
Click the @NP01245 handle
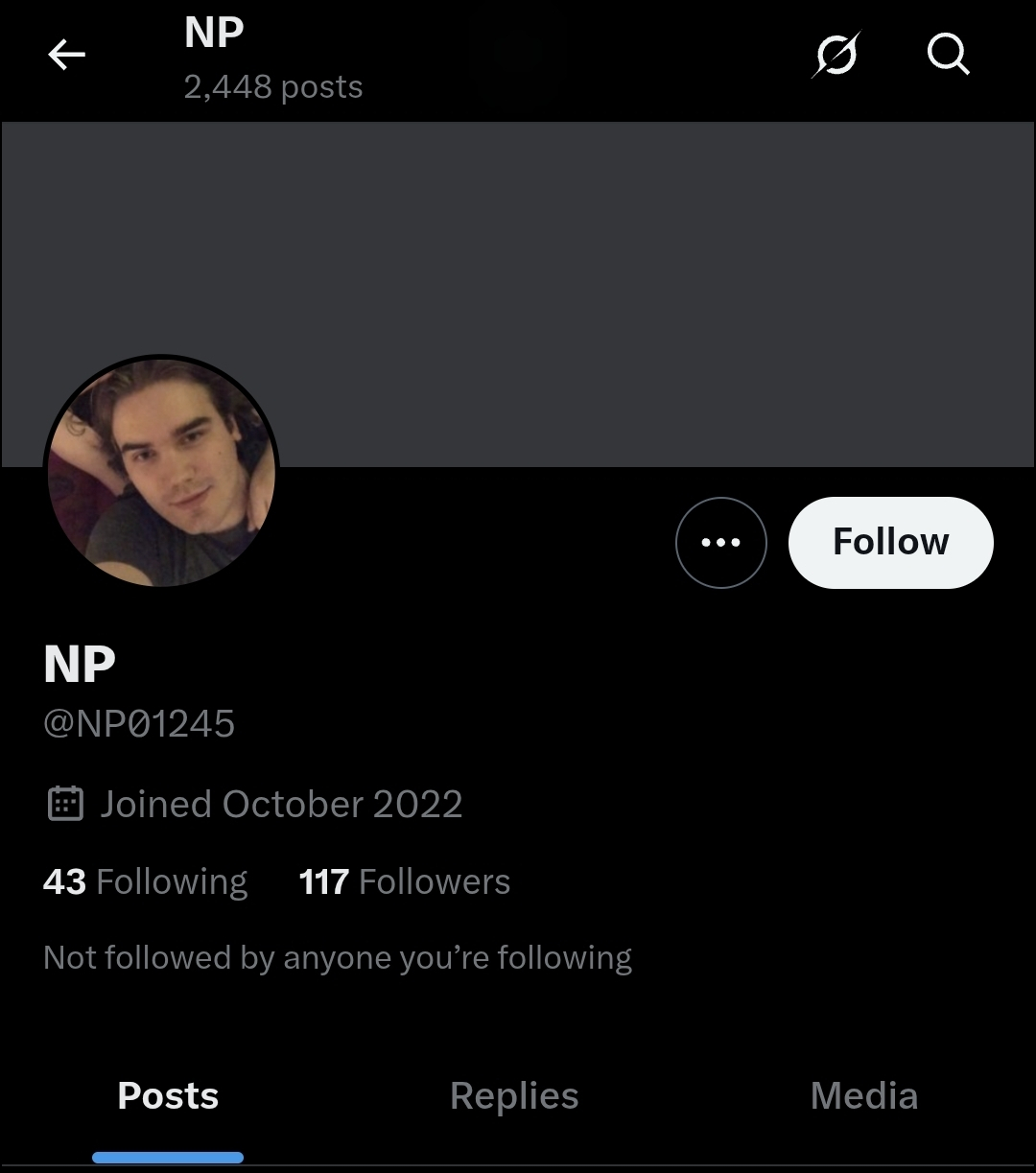(x=139, y=723)
